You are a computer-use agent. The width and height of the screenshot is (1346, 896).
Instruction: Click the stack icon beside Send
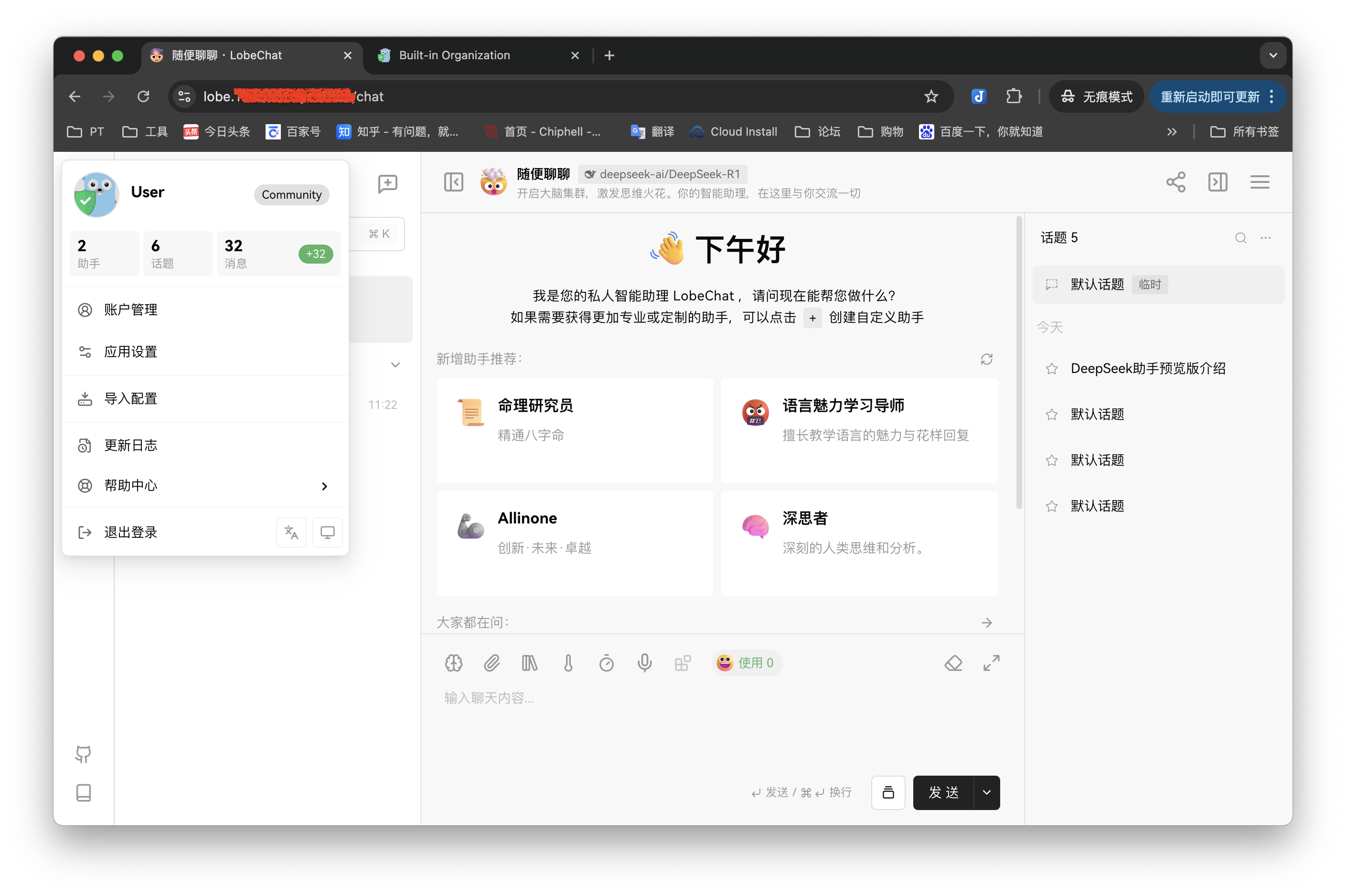coord(888,792)
